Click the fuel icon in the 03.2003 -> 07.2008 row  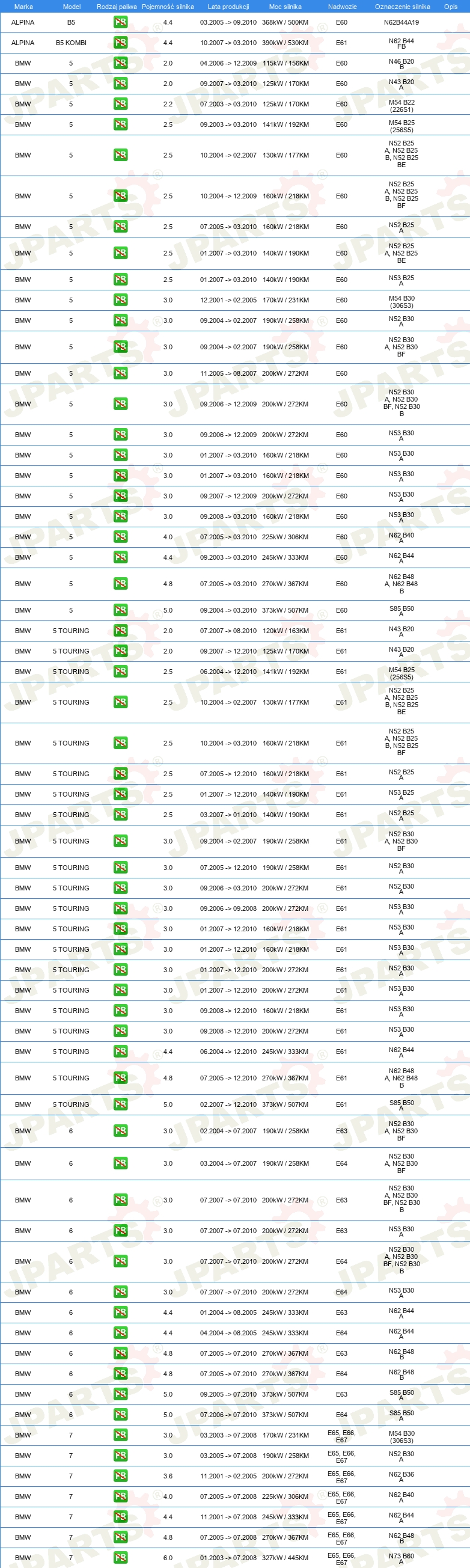121,1435
